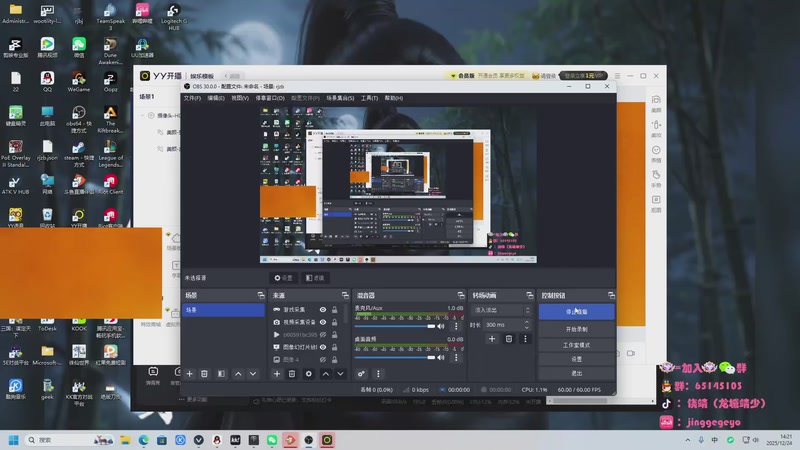The height and width of the screenshot is (450, 800).
Task: Toggle lock on 视频采集设备 source
Action: [x=335, y=322]
